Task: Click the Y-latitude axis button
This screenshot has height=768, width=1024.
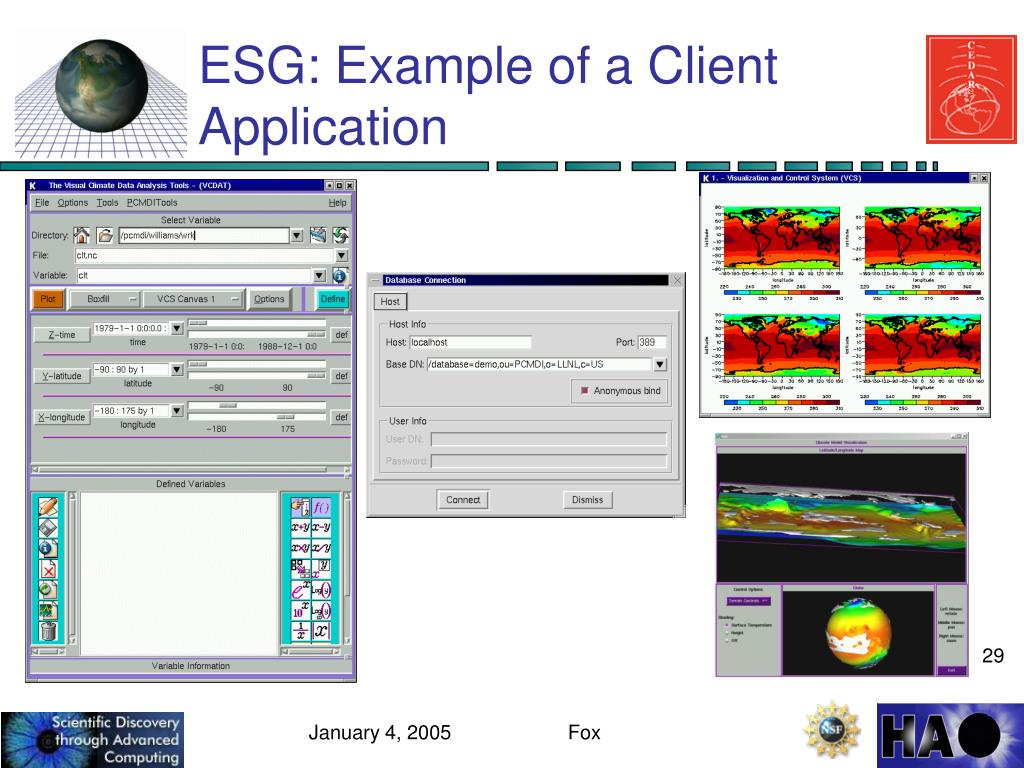Action: coord(62,376)
